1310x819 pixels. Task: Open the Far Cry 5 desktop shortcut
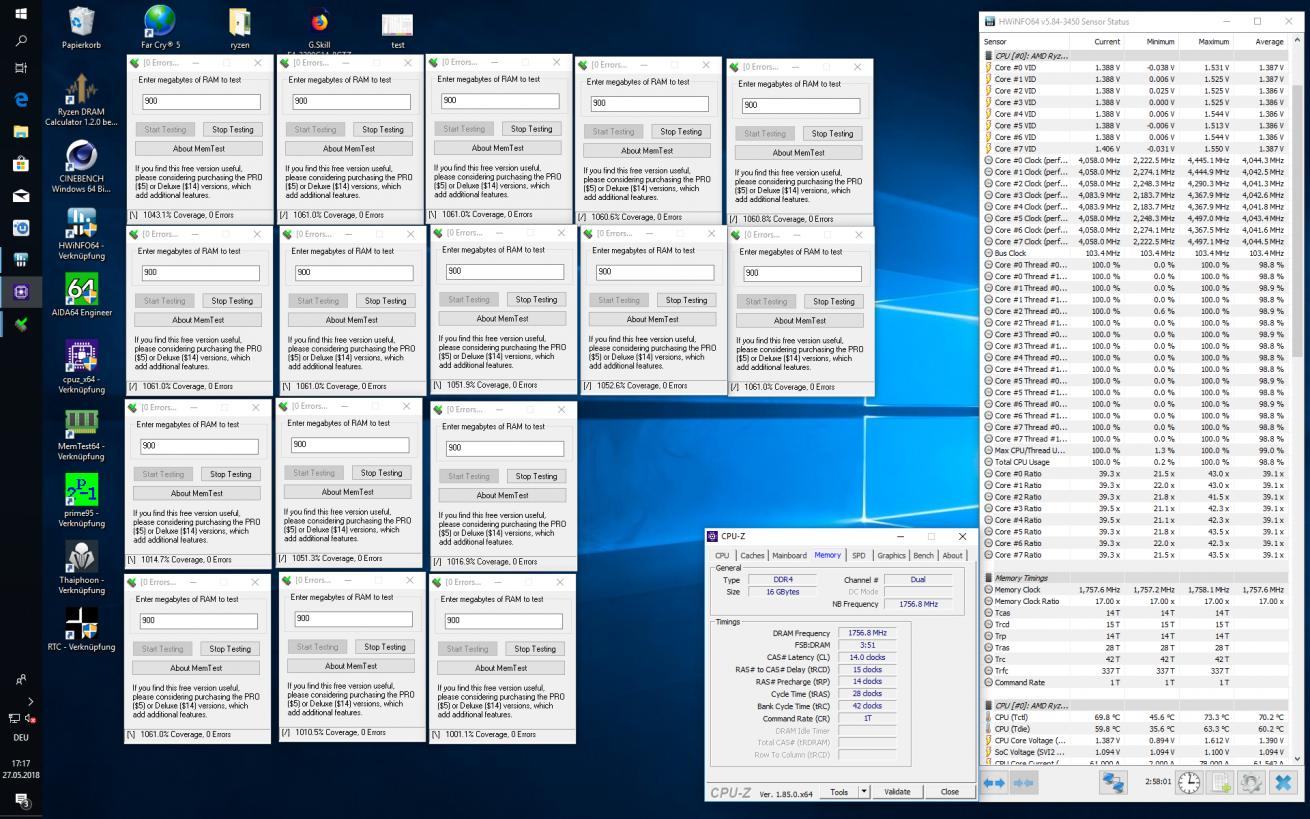pos(160,27)
